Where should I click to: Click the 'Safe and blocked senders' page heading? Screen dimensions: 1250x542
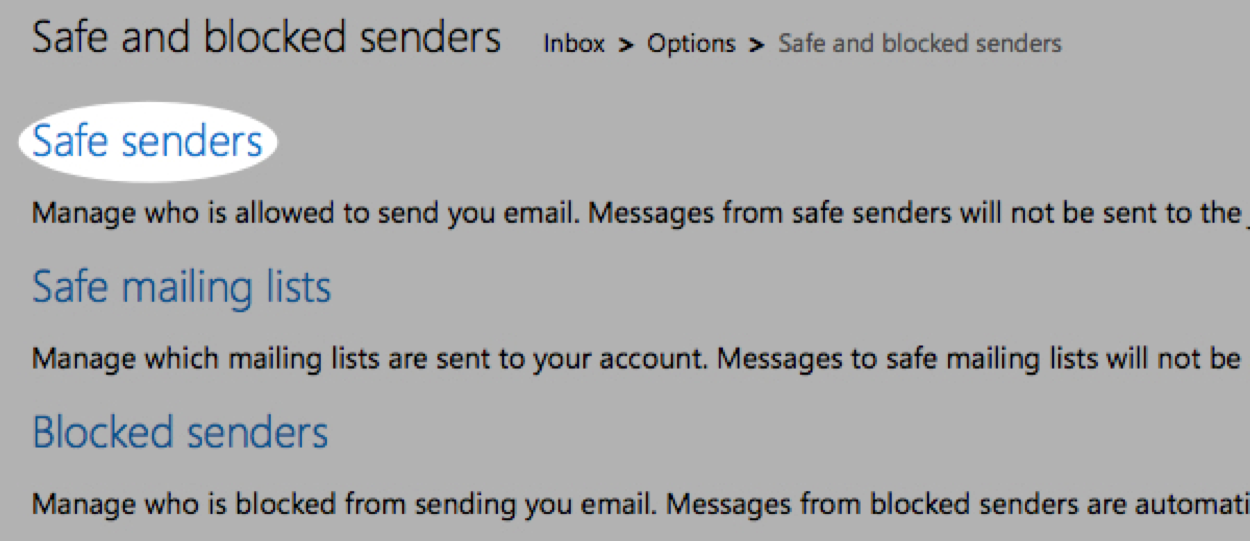tap(267, 39)
